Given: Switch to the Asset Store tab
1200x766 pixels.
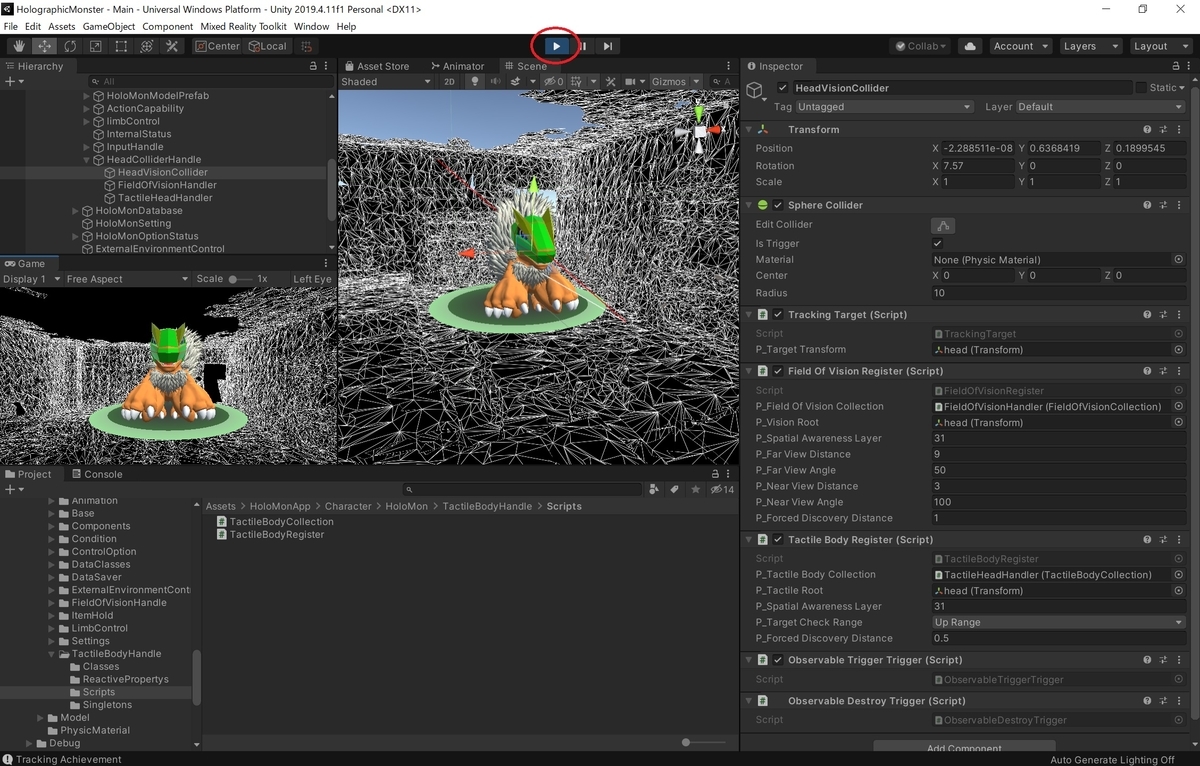Looking at the screenshot, I should click(x=376, y=66).
